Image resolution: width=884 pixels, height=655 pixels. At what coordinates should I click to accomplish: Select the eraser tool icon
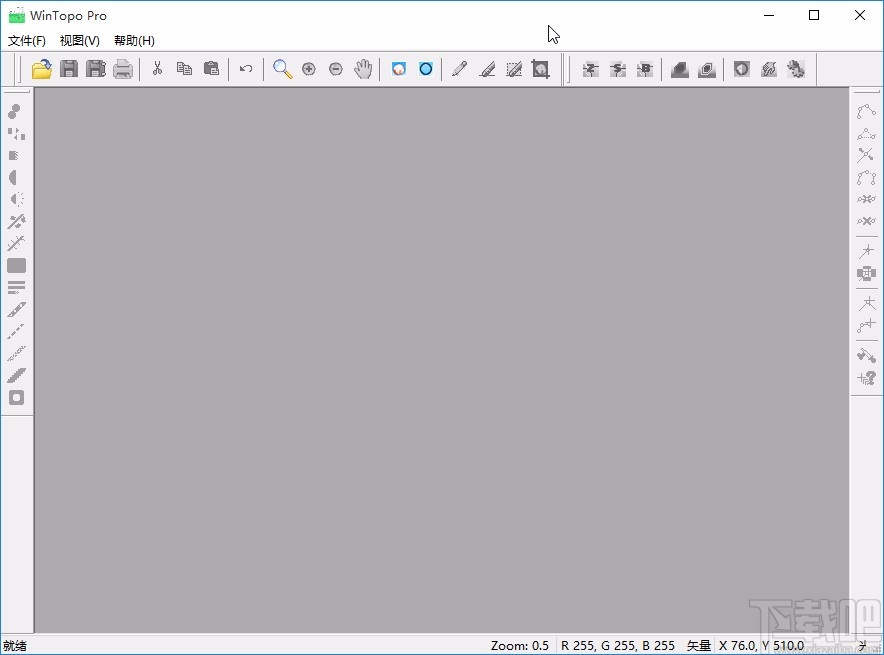tap(487, 69)
